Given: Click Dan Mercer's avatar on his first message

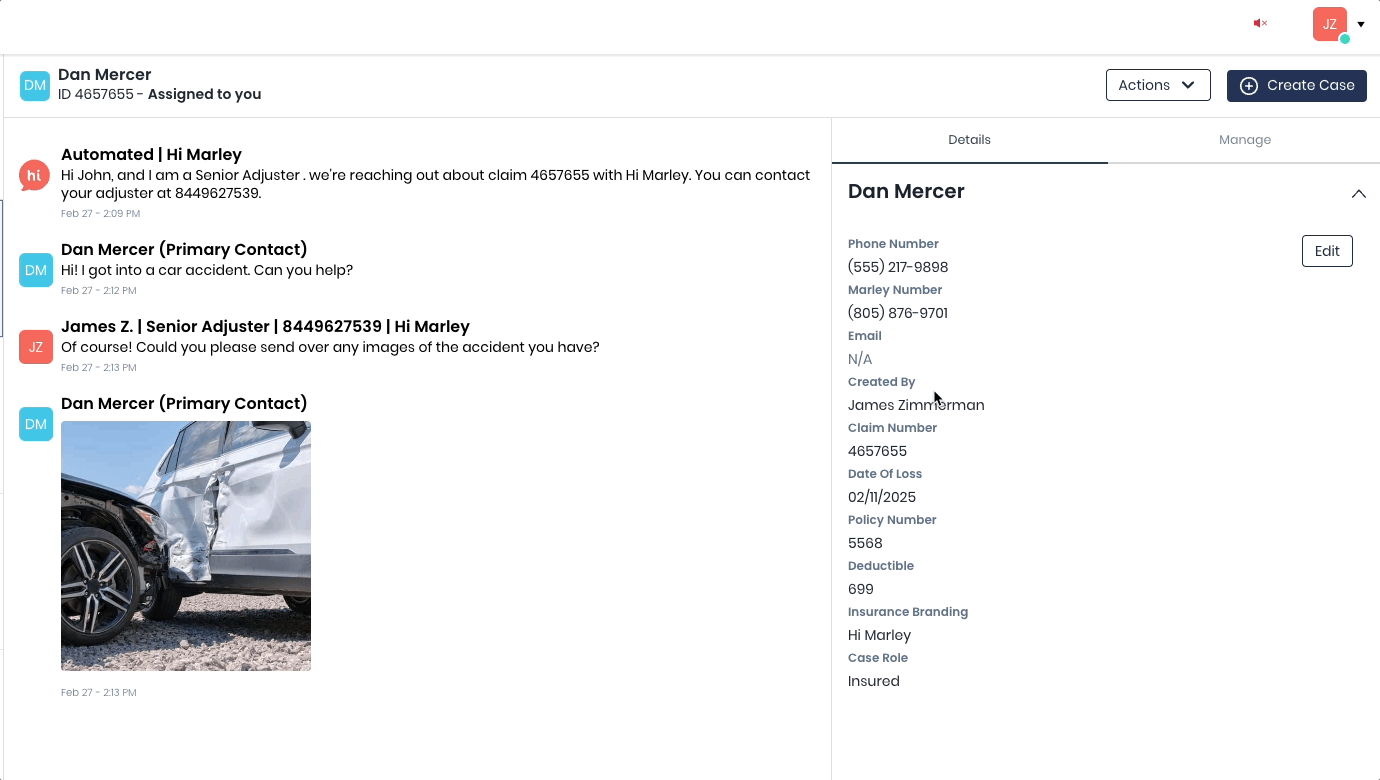Looking at the screenshot, I should pyautogui.click(x=35, y=270).
